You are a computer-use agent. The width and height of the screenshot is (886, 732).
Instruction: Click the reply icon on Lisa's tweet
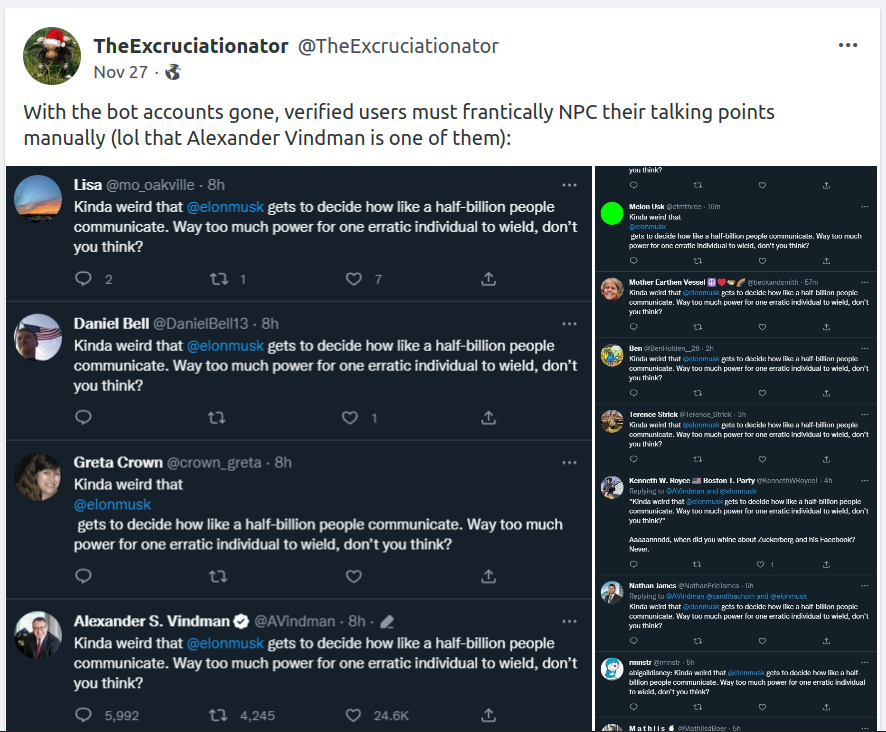click(84, 279)
